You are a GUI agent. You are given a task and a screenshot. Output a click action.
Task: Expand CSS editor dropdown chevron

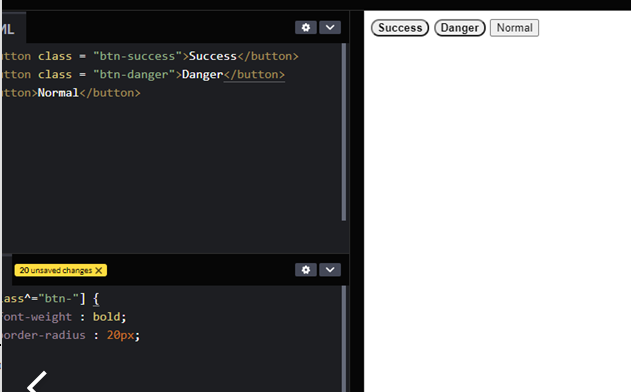pyautogui.click(x=330, y=270)
